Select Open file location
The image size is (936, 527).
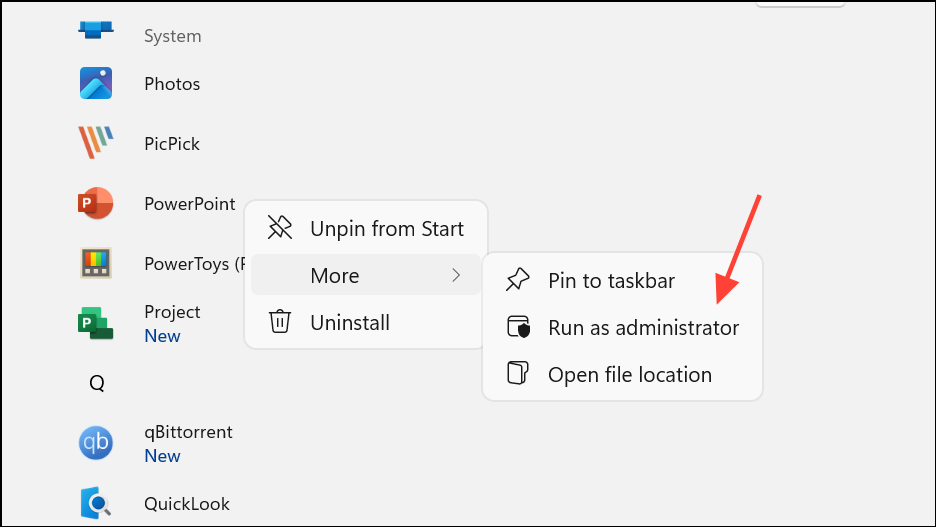629,375
